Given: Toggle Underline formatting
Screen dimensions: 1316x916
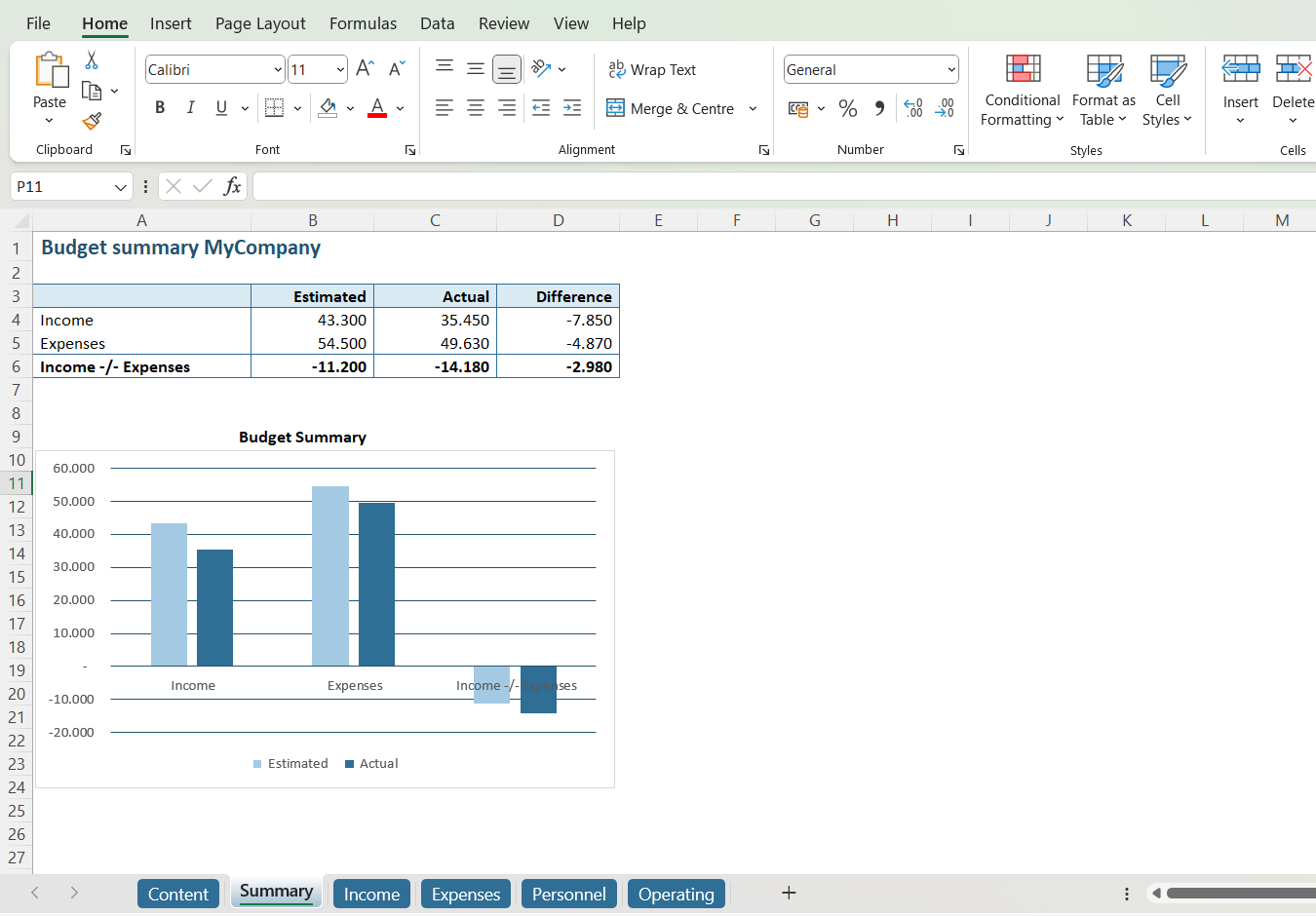Looking at the screenshot, I should (x=221, y=108).
